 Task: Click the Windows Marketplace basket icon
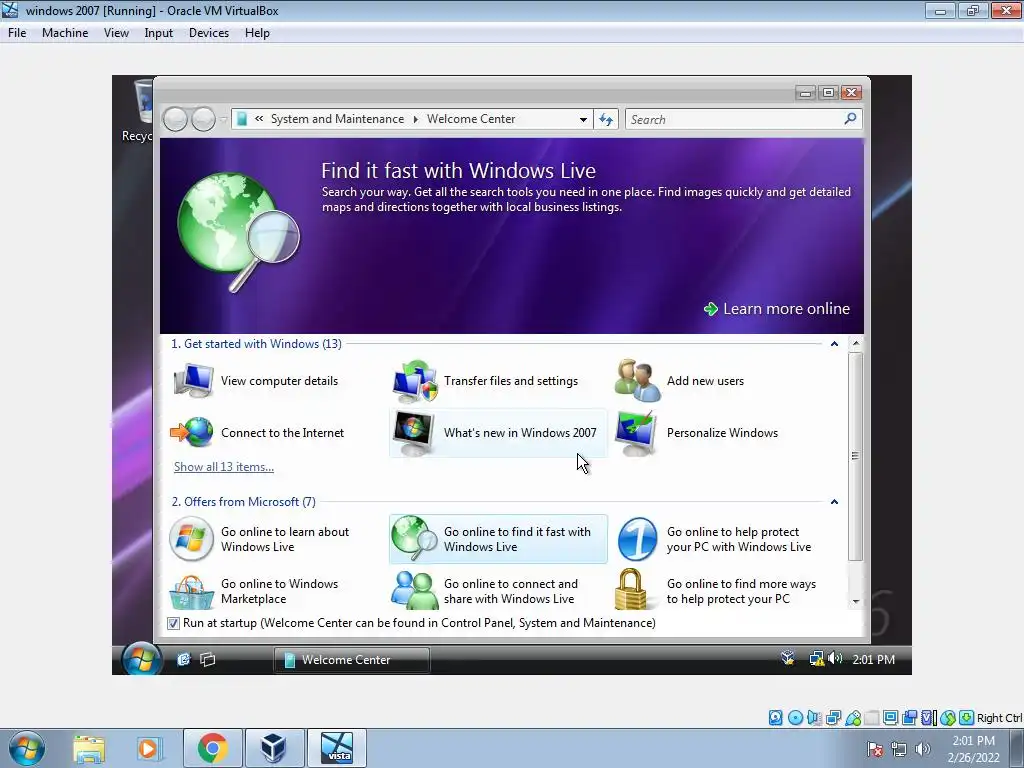point(191,592)
